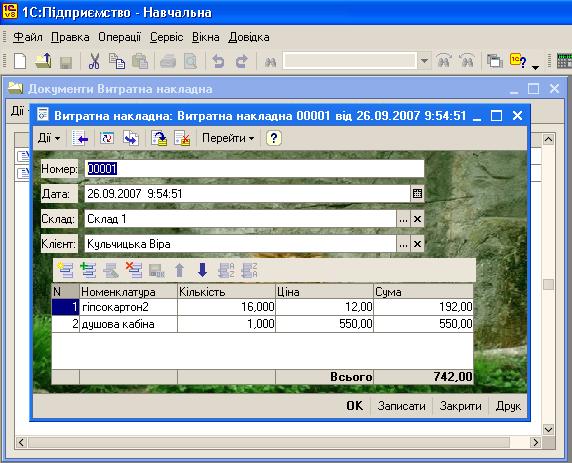Click the Сума column header
This screenshot has height=463, width=572.
(x=424, y=292)
